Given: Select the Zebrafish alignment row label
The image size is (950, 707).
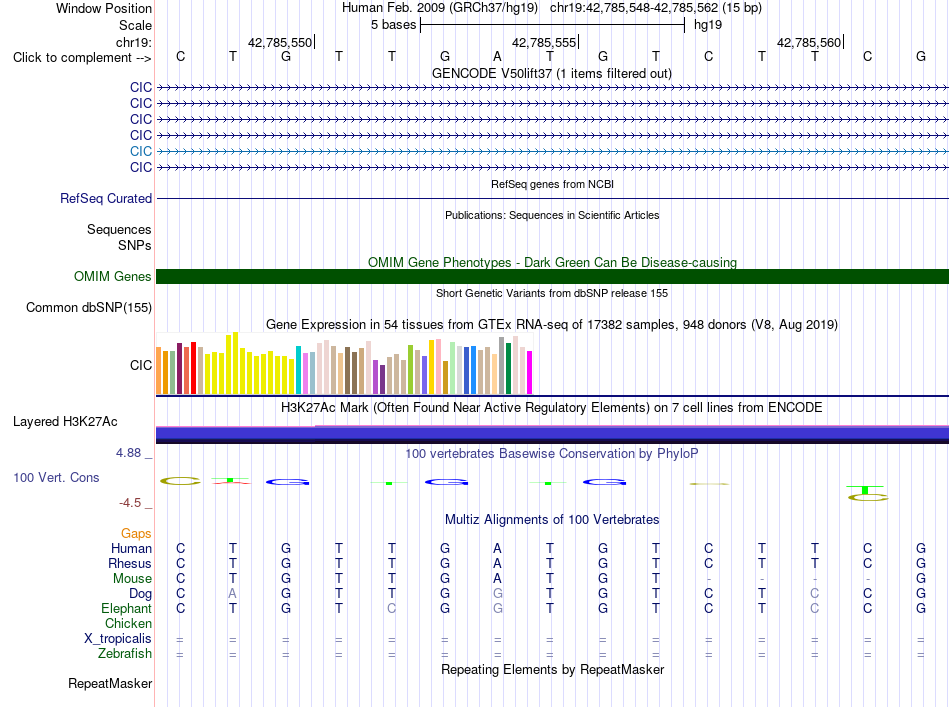Looking at the screenshot, I should click(125, 654).
